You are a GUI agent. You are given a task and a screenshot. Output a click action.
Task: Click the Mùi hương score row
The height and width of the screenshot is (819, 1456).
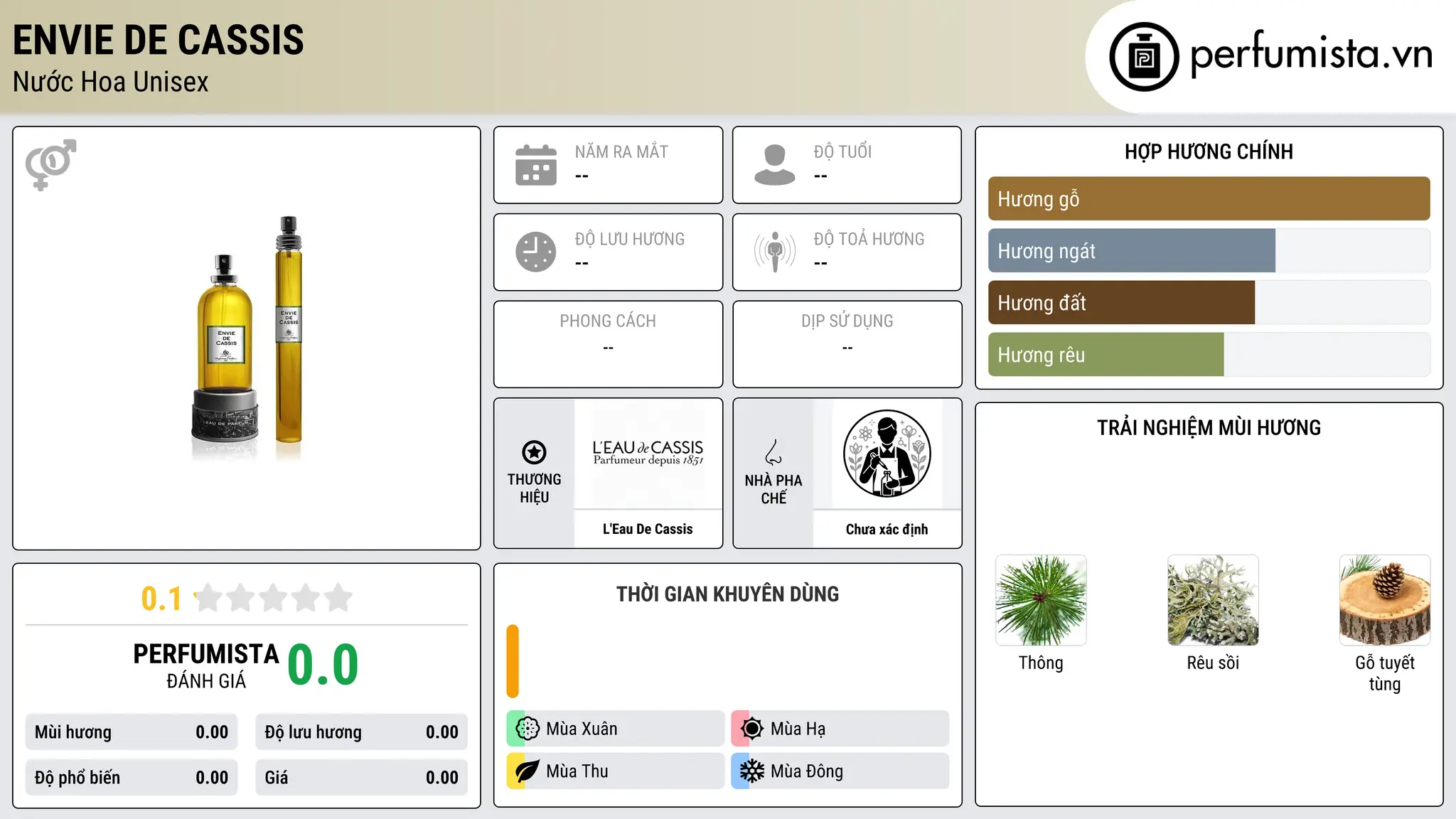[132, 732]
